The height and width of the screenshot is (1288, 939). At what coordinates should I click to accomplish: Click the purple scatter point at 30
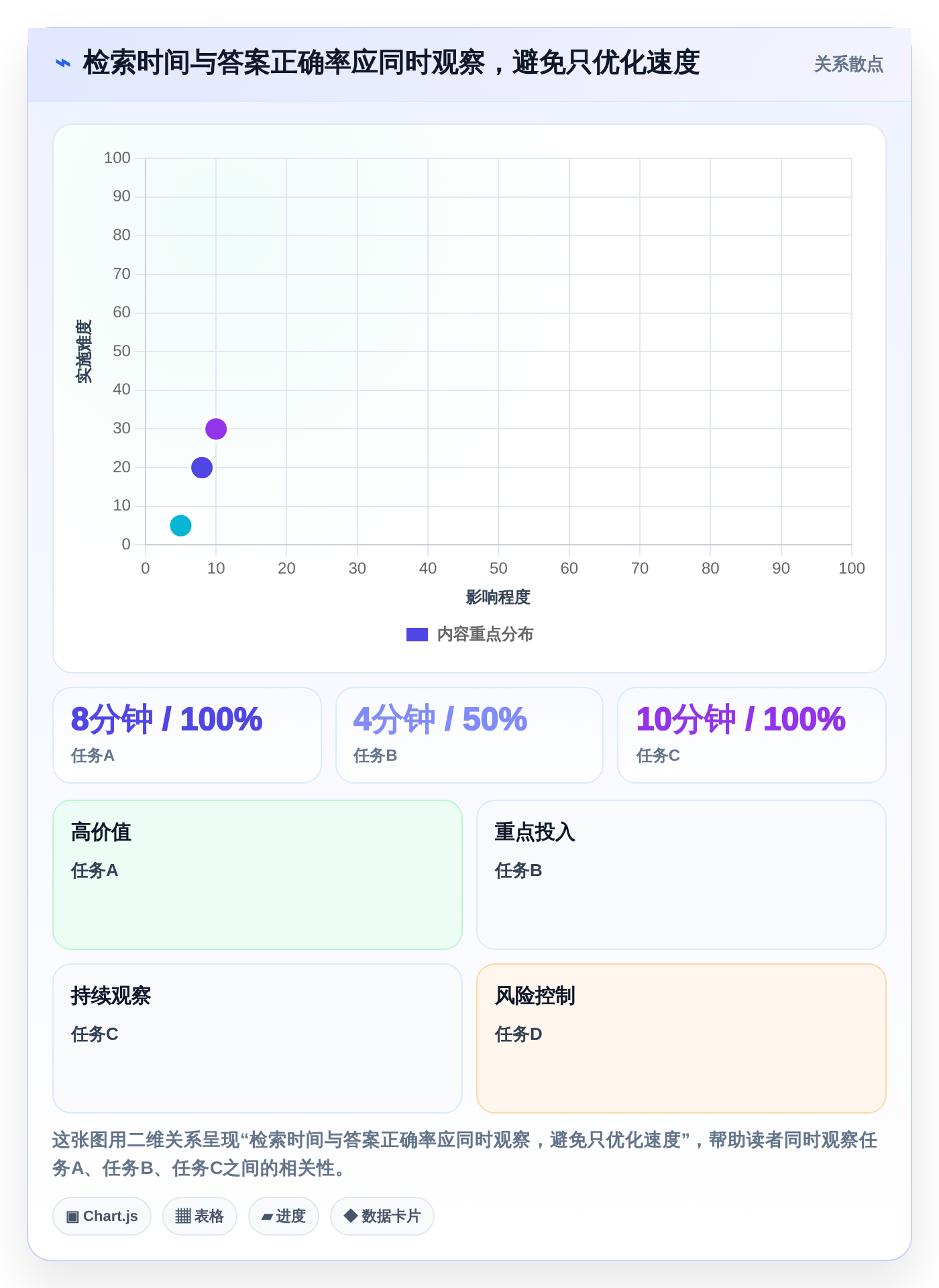[x=216, y=429]
